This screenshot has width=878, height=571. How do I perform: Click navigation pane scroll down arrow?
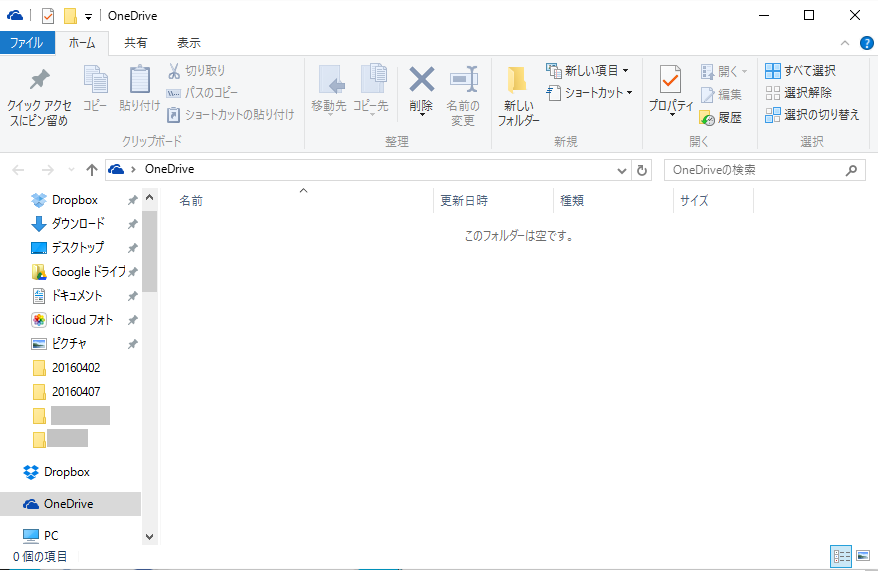pos(150,536)
